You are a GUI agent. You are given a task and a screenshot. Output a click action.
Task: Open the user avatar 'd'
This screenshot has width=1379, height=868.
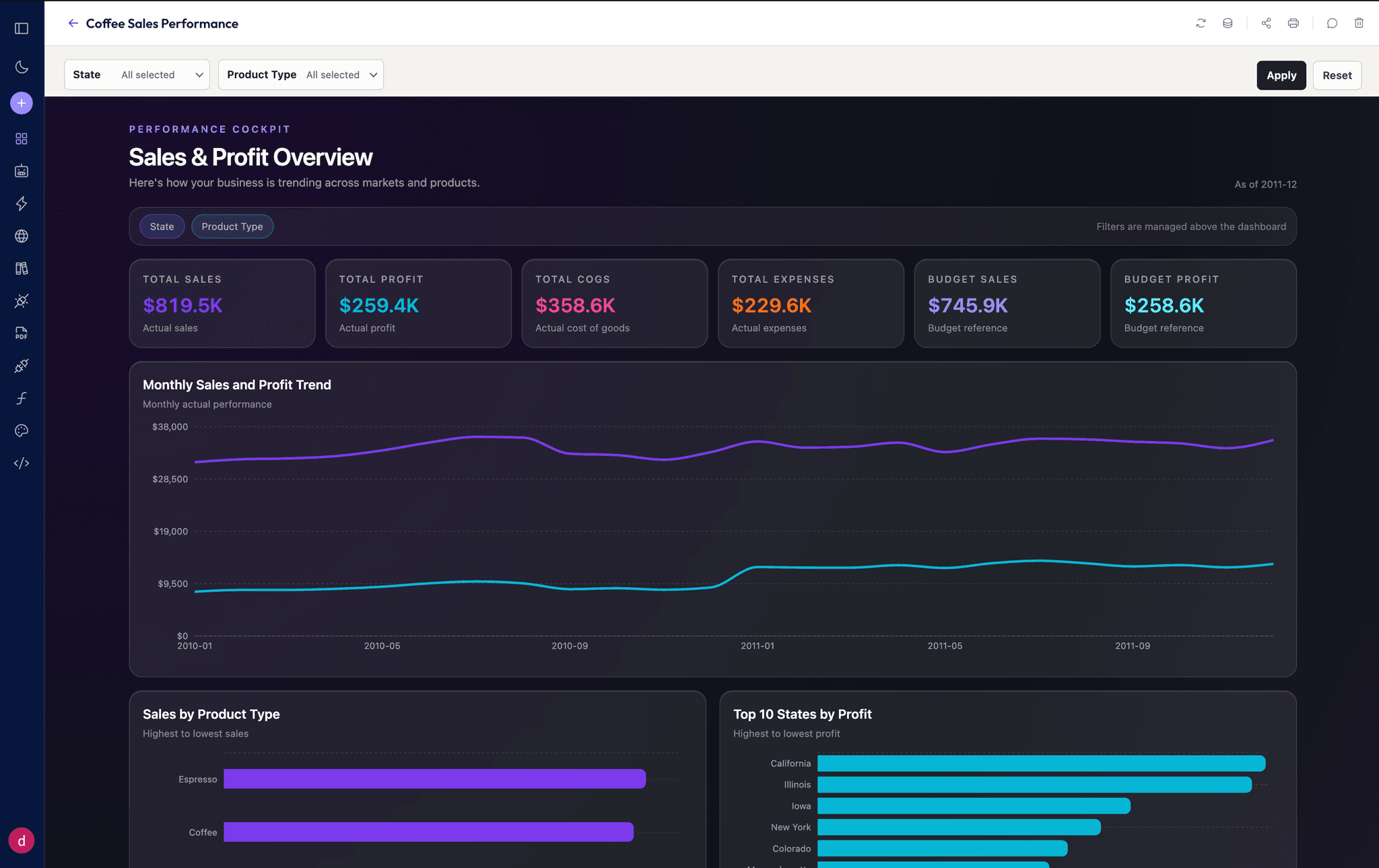[x=22, y=840]
